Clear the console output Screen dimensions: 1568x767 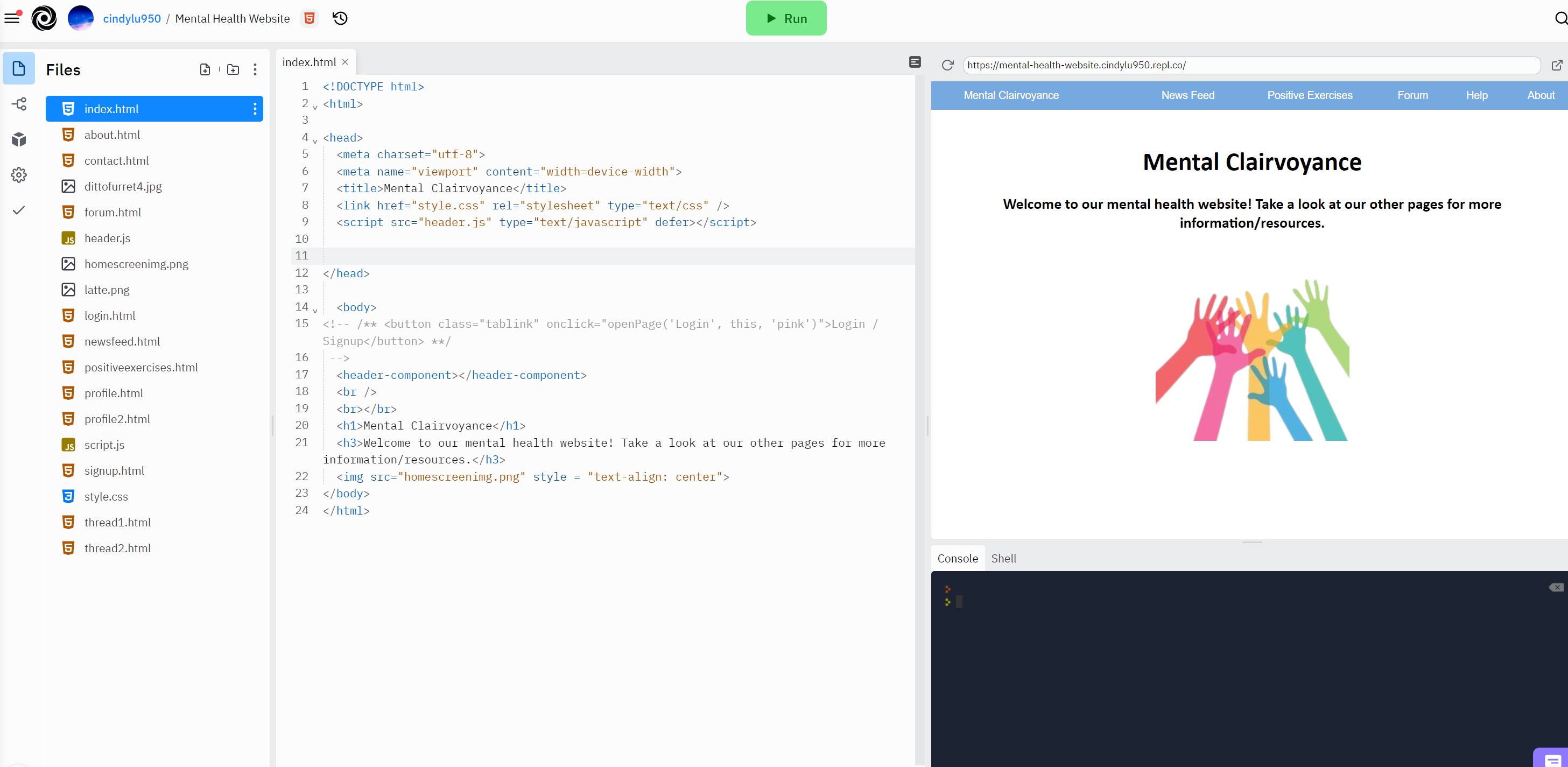[x=1556, y=587]
